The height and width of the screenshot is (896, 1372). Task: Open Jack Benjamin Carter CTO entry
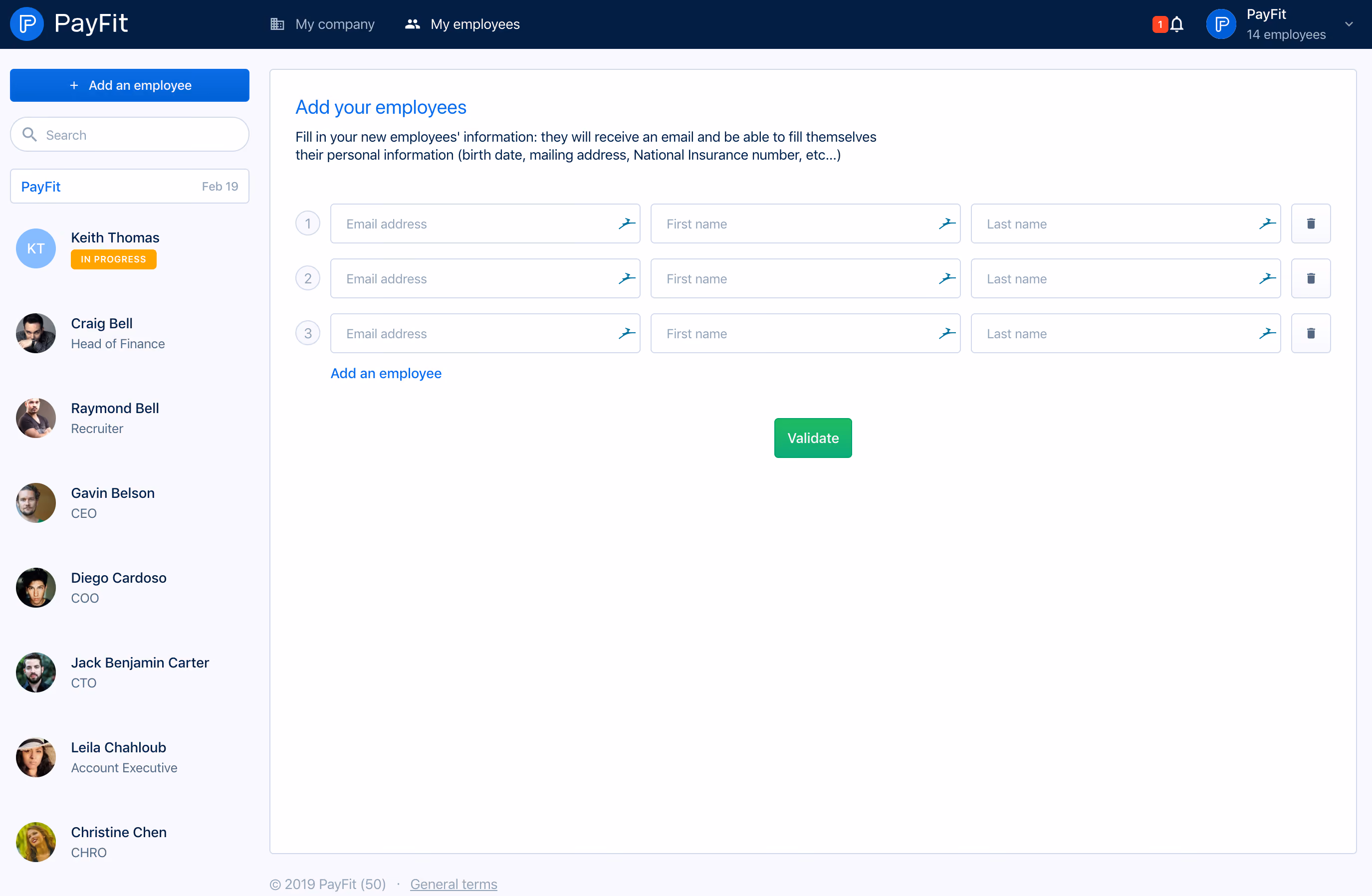[x=130, y=672]
